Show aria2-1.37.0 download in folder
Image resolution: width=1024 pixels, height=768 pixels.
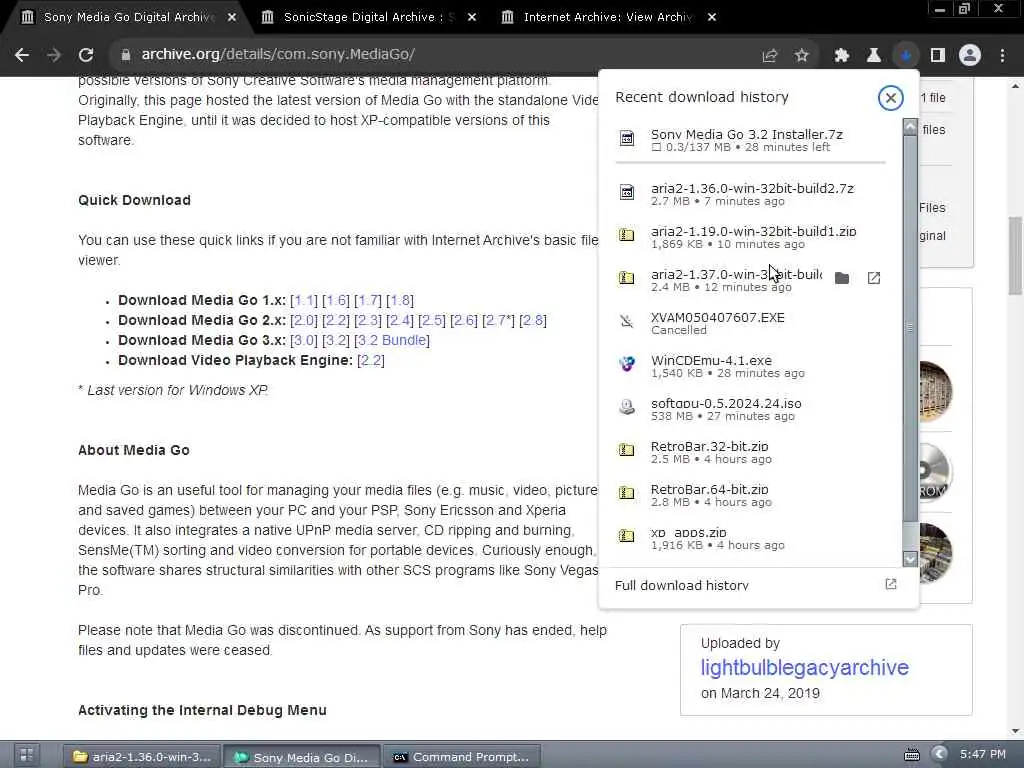point(842,278)
